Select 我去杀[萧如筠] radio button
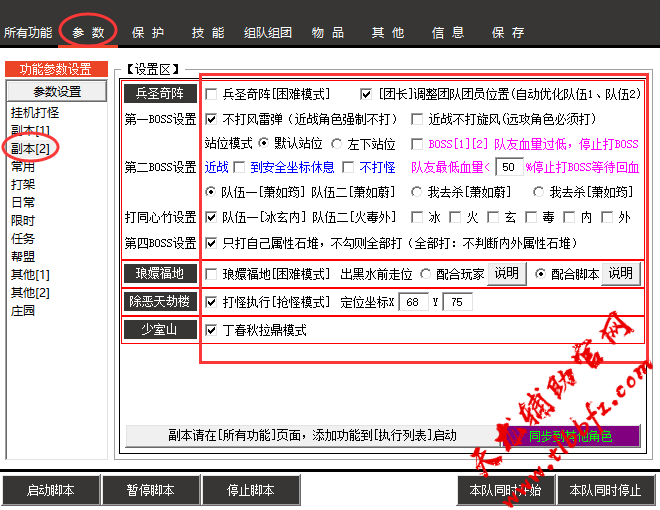 538,192
